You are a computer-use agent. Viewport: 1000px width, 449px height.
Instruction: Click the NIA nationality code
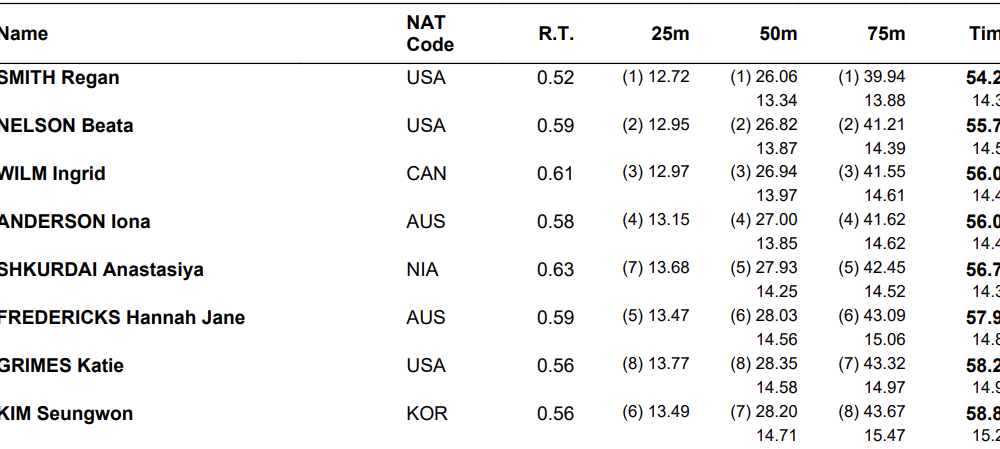point(423,270)
